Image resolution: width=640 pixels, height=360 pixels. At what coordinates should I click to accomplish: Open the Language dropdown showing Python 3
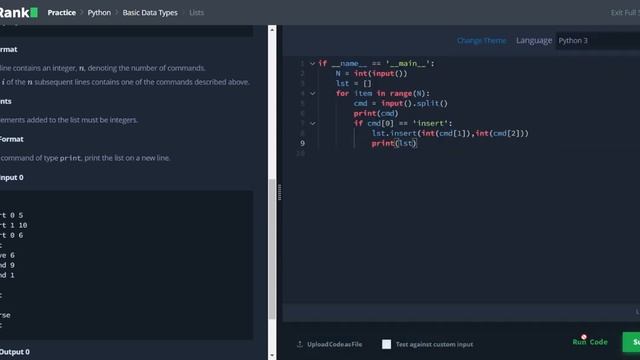tap(597, 40)
